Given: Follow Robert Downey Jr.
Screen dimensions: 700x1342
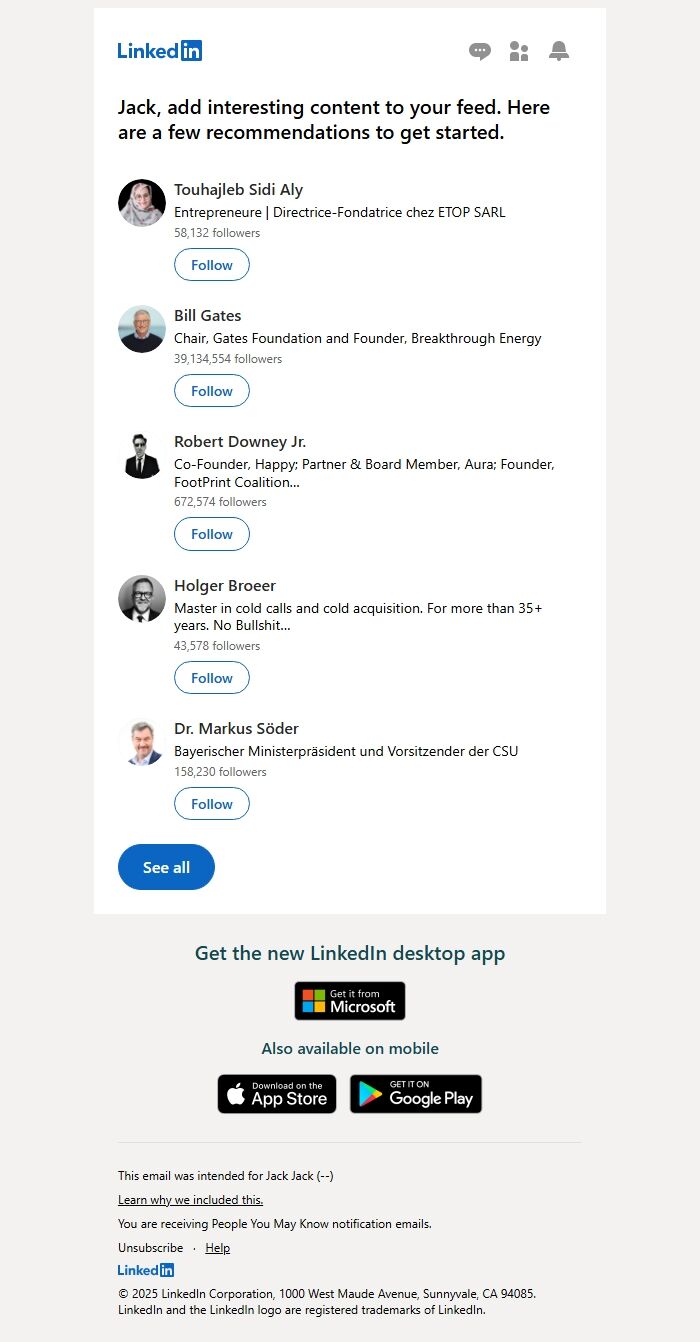Looking at the screenshot, I should pos(212,534).
